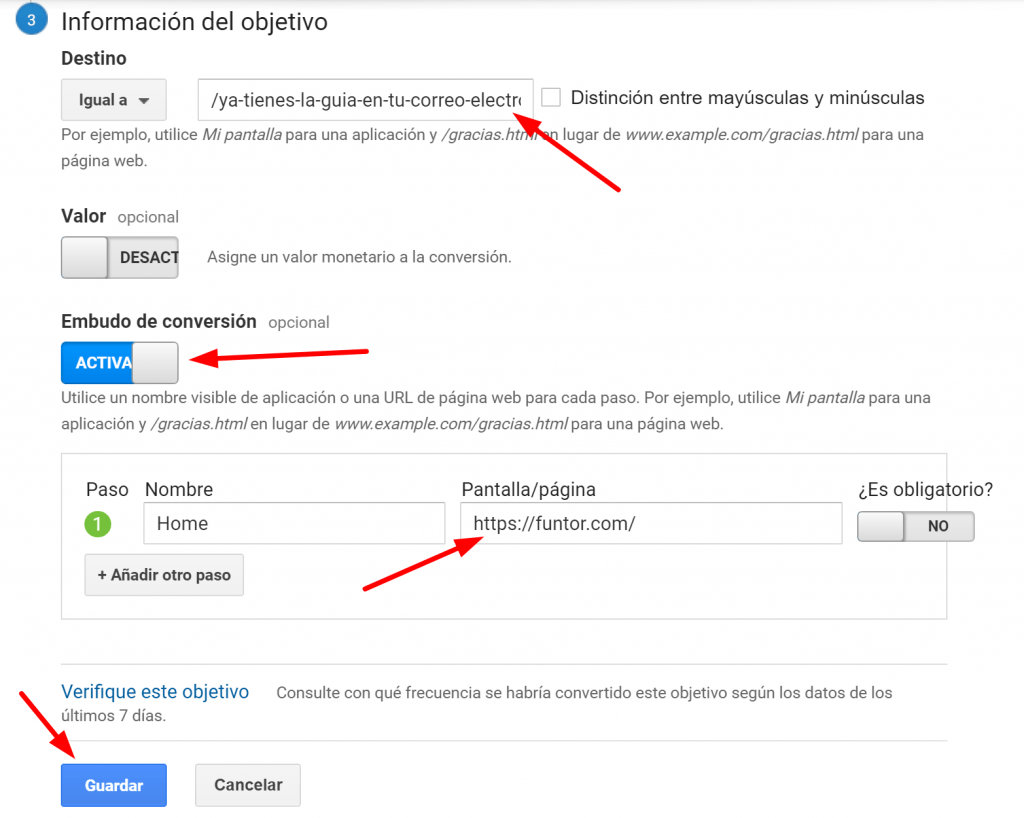Check the "Distinción entre mayúsculas y minúsculas" checkbox
Screen dimensions: 1024x818
550,97
